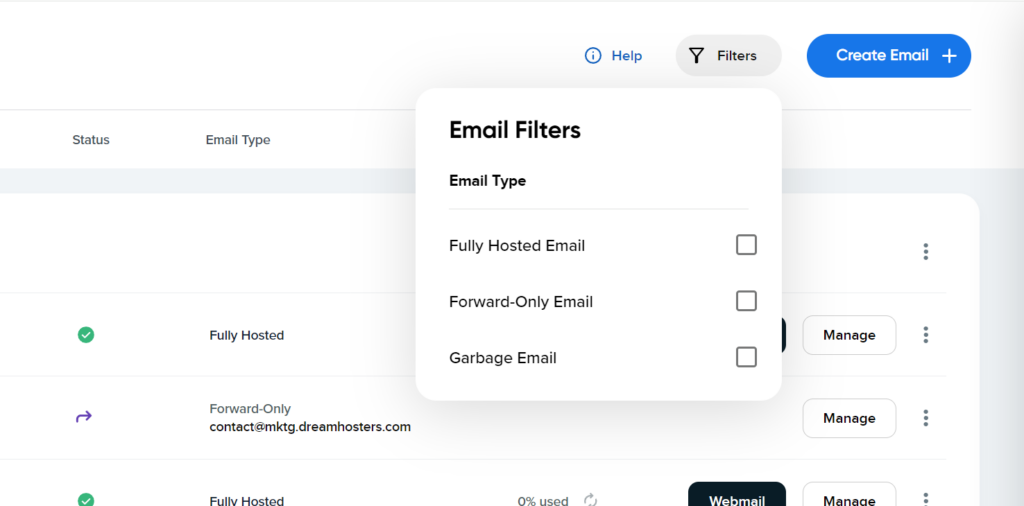Open three-dot menu for the Forward-Only row

(x=925, y=418)
